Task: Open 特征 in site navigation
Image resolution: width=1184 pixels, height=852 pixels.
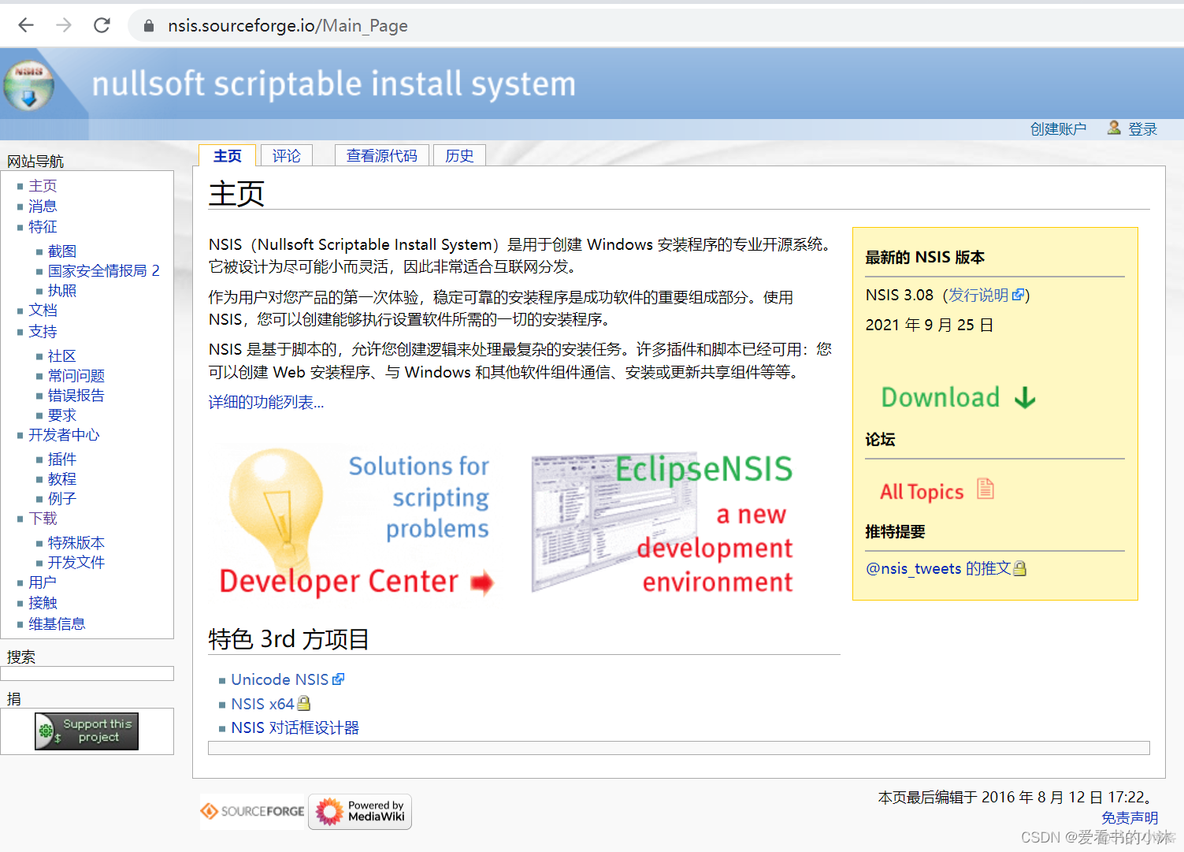Action: coord(42,227)
